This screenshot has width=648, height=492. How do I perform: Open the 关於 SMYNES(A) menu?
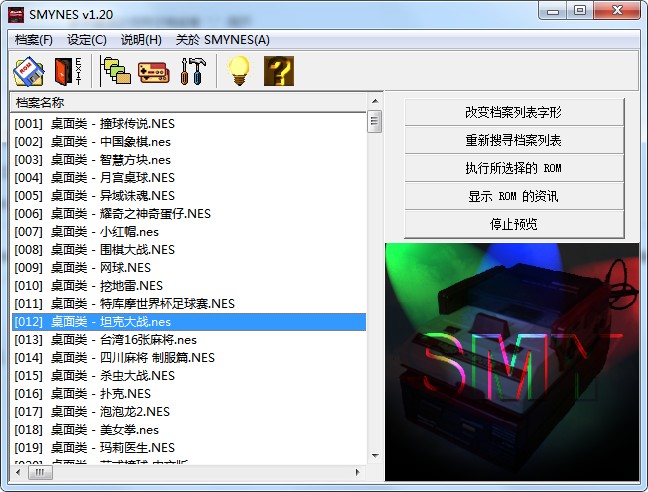click(x=223, y=40)
